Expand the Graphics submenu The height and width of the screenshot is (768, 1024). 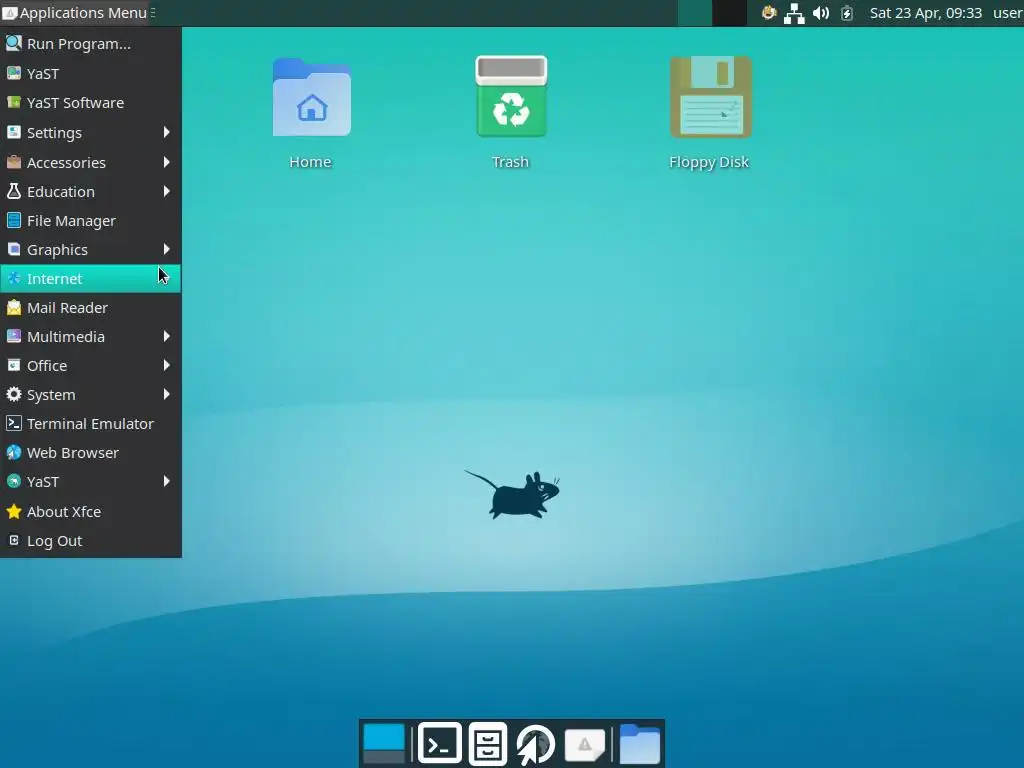click(x=91, y=249)
